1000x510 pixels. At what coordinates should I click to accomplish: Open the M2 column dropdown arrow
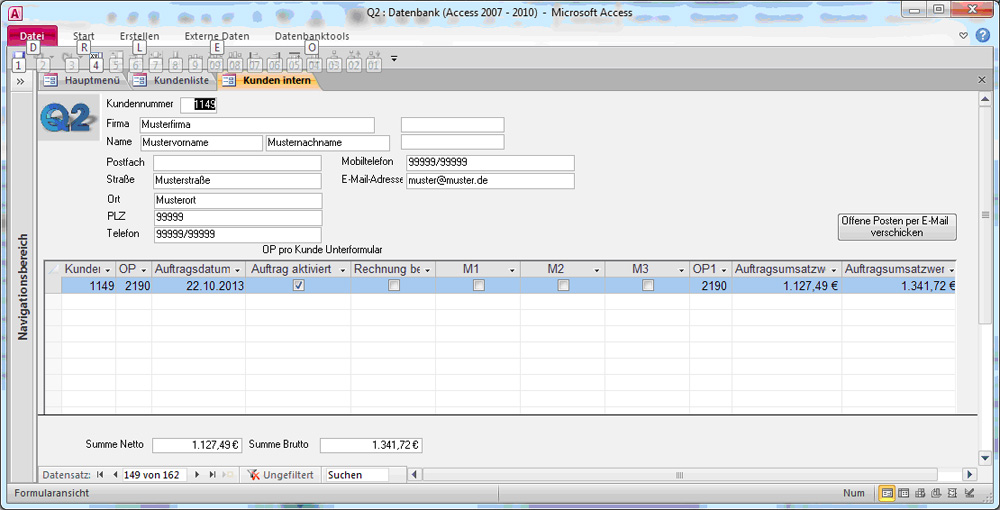tap(597, 270)
